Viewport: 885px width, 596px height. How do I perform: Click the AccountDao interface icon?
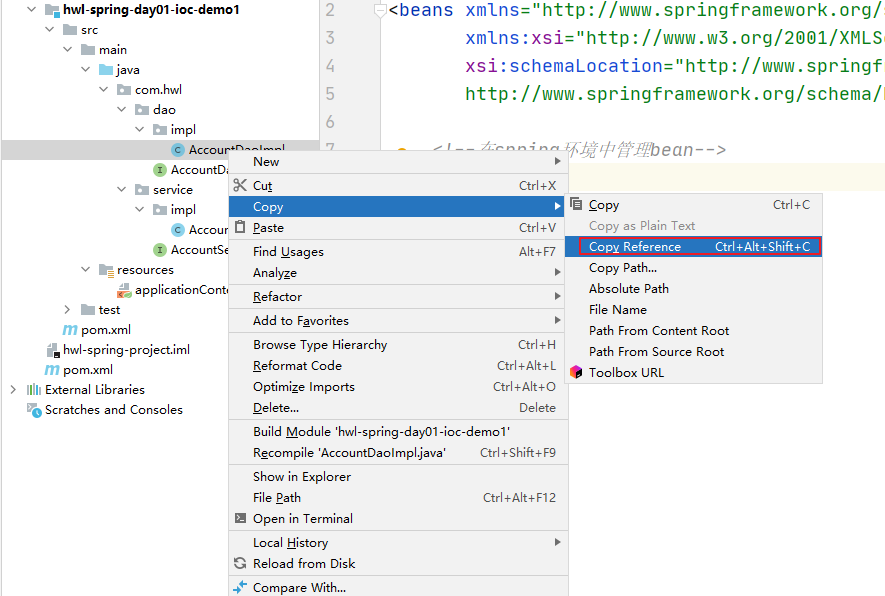160,169
